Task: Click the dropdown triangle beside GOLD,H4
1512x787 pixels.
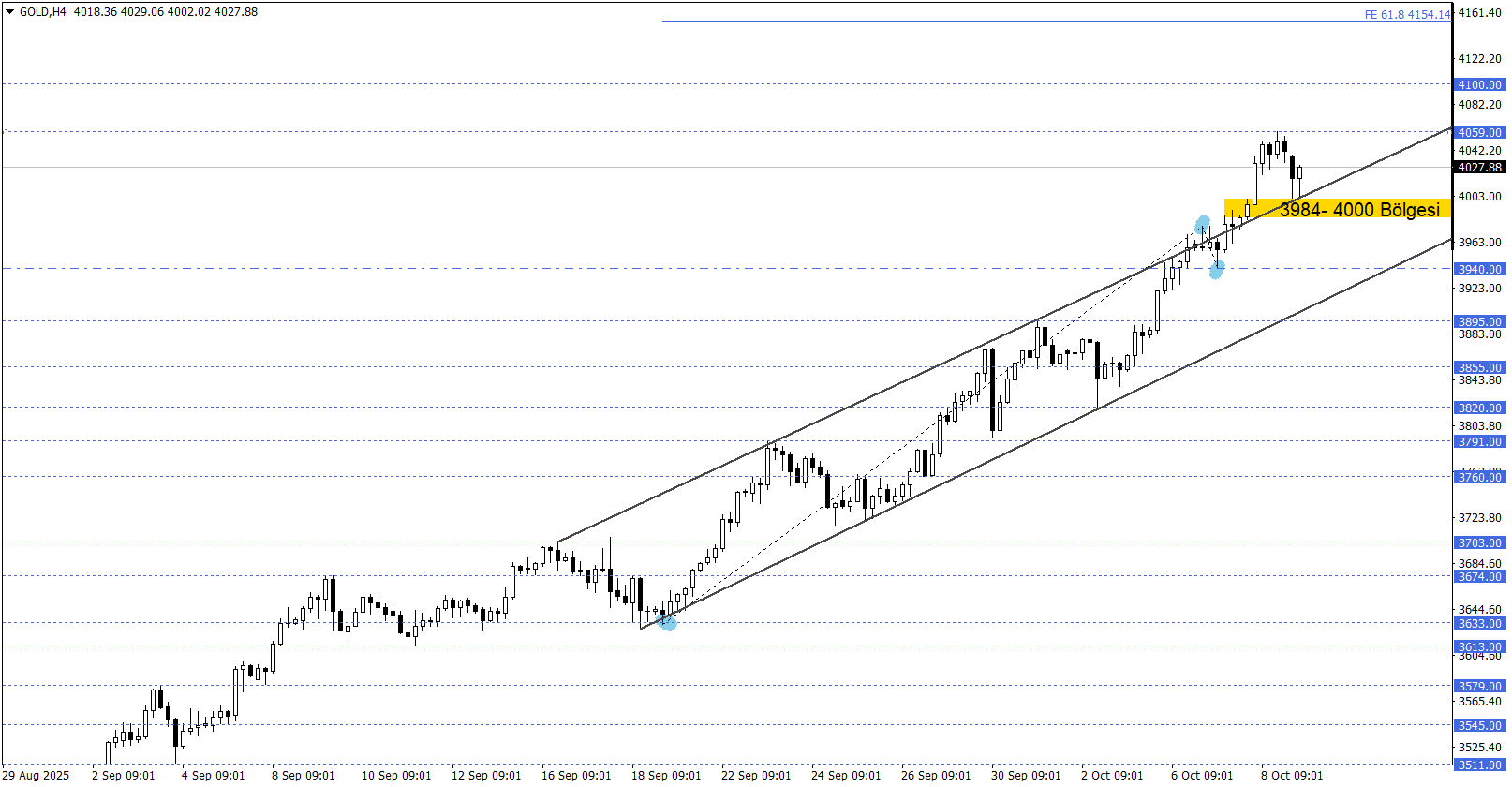Action: pos(10,12)
